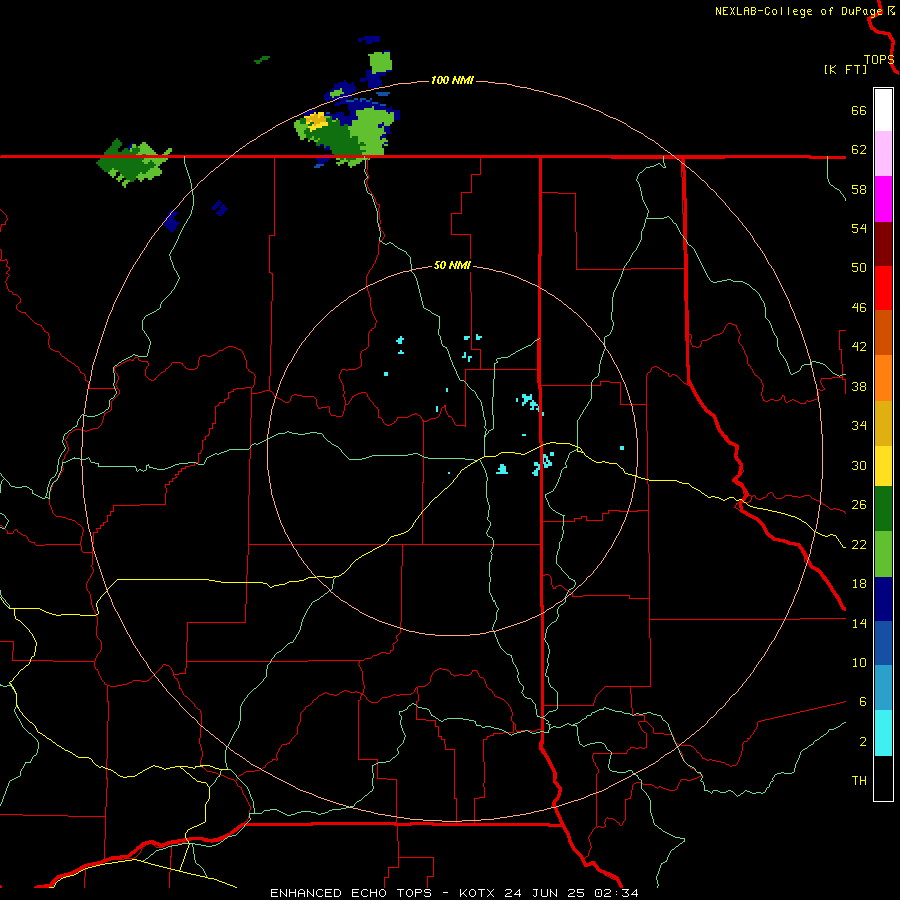Screen dimensions: 900x900
Task: Click the "66" legend value
Action: (x=859, y=110)
